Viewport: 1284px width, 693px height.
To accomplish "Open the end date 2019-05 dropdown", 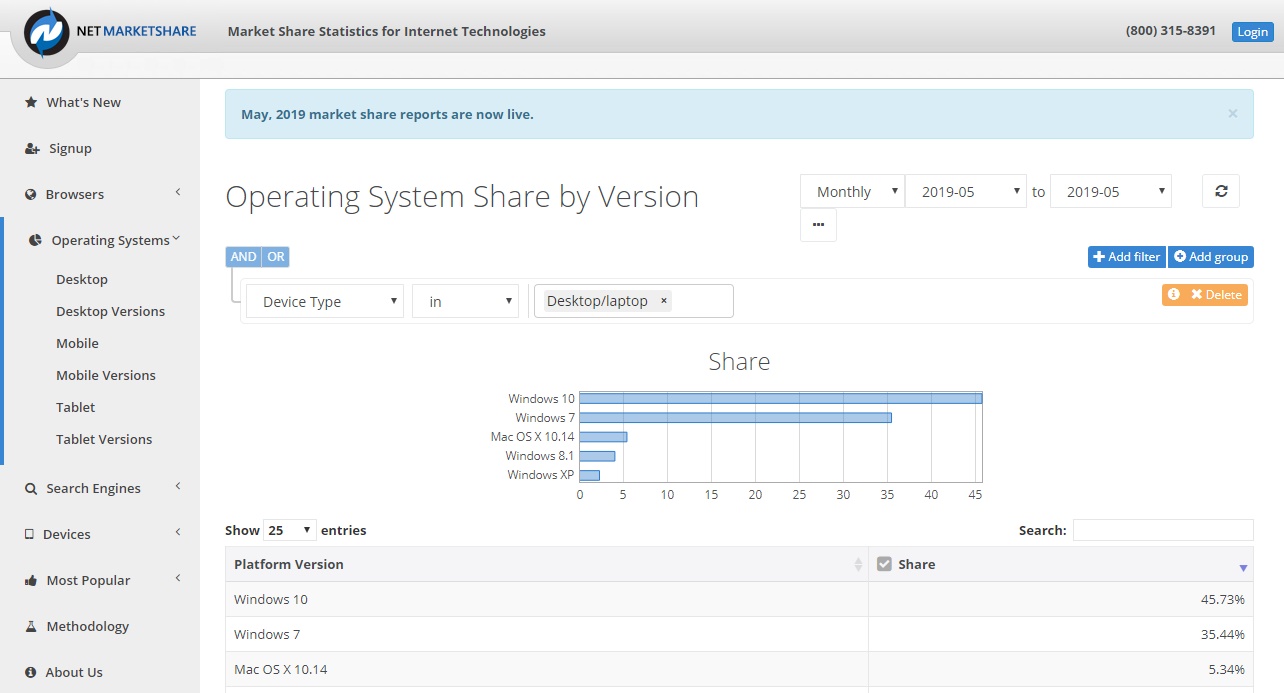I will coord(1111,191).
